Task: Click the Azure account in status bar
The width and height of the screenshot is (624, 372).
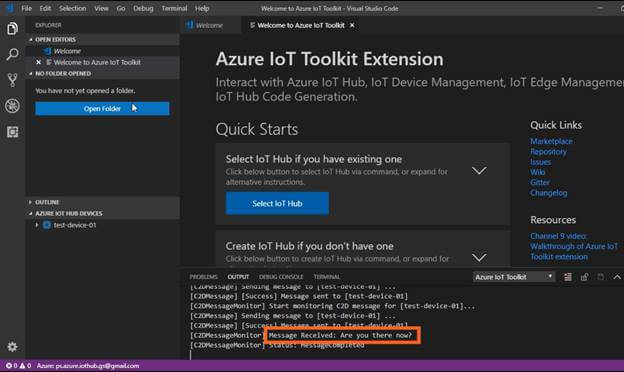Action: click(x=88, y=366)
